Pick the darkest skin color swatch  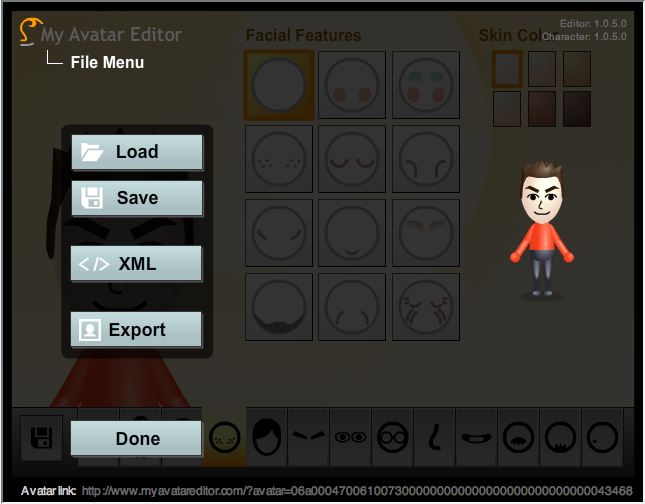click(x=577, y=109)
